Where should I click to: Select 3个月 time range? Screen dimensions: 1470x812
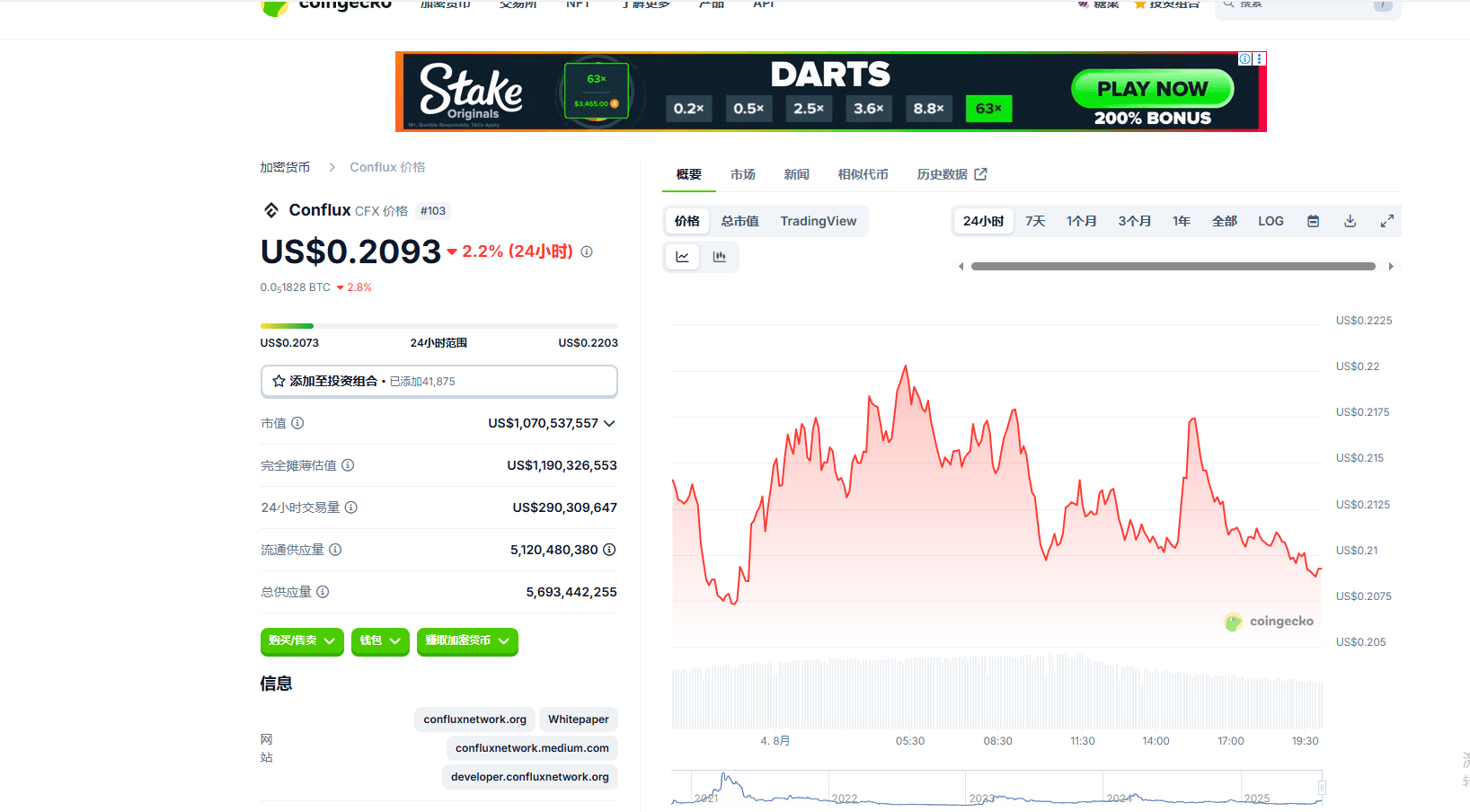pos(1135,221)
